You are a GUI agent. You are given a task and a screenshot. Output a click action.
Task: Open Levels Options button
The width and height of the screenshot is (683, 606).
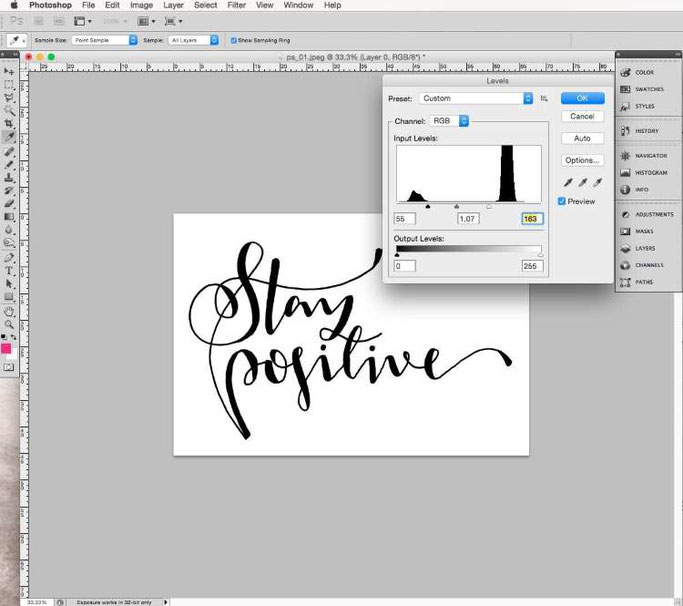pyautogui.click(x=582, y=160)
